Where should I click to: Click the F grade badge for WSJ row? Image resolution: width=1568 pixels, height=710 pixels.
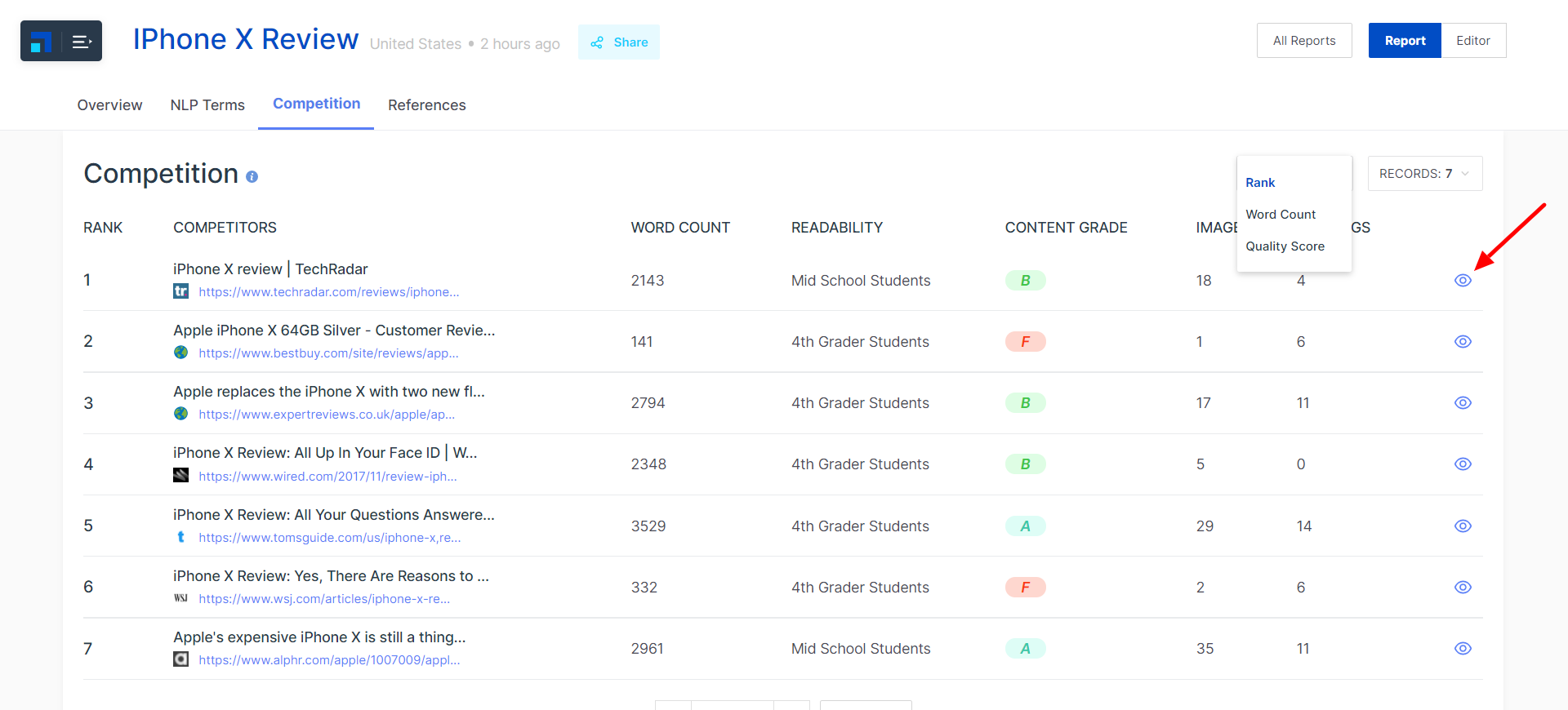pos(1025,587)
